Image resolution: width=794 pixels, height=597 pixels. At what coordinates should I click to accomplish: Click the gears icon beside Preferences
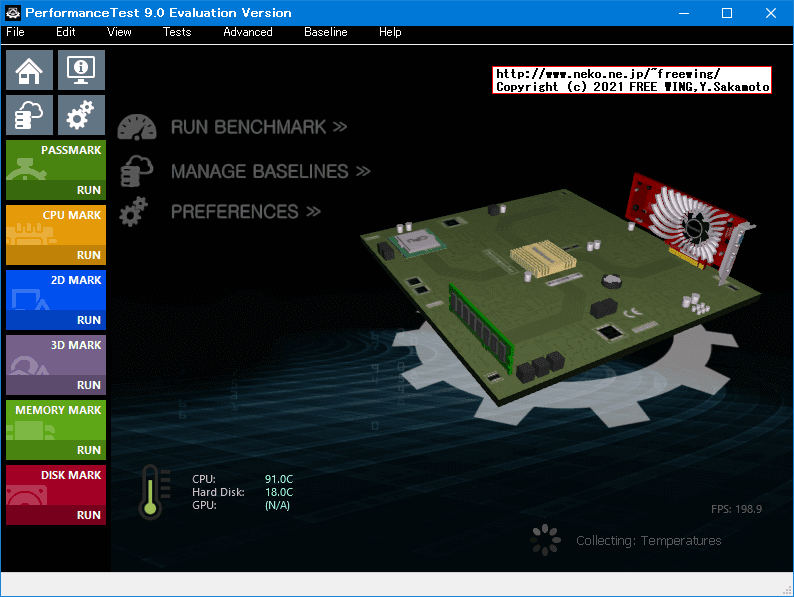tap(134, 212)
